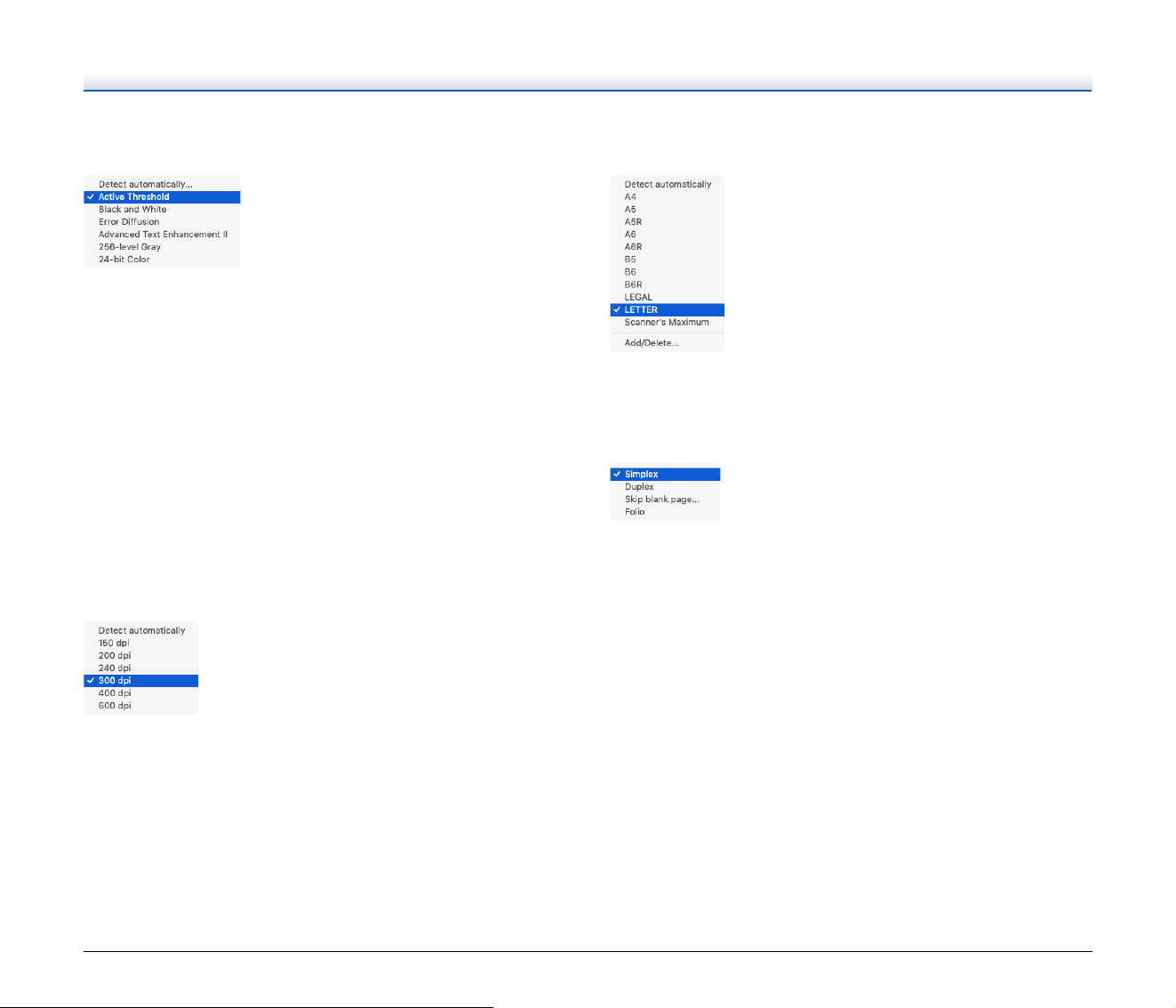
Task: Choose Folio scanning option
Action: pyautogui.click(x=665, y=512)
